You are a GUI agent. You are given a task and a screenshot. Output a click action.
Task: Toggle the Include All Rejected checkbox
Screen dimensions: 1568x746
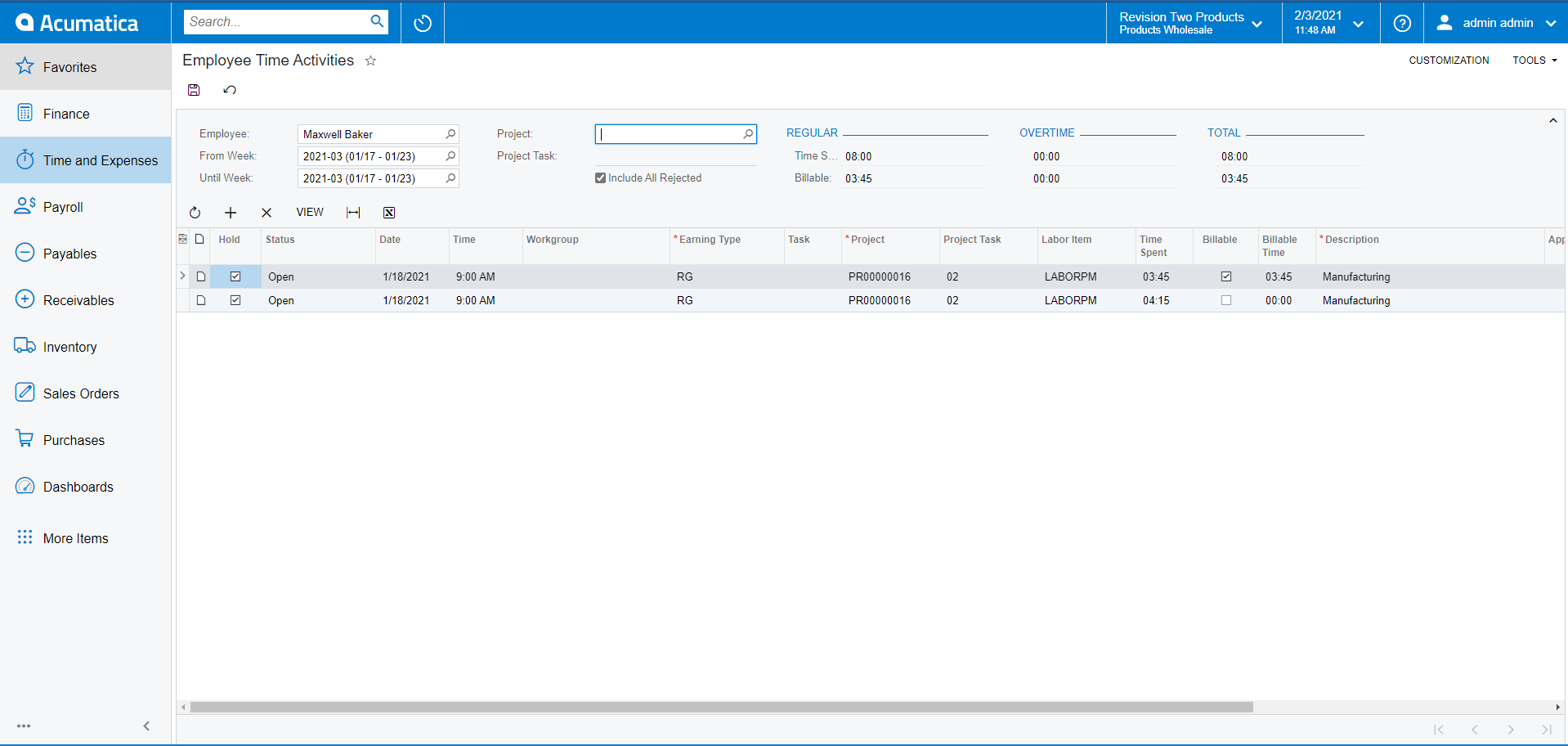601,178
